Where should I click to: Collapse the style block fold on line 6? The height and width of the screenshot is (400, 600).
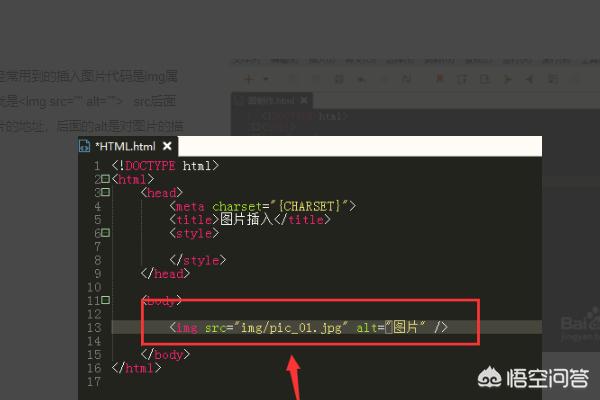point(105,233)
